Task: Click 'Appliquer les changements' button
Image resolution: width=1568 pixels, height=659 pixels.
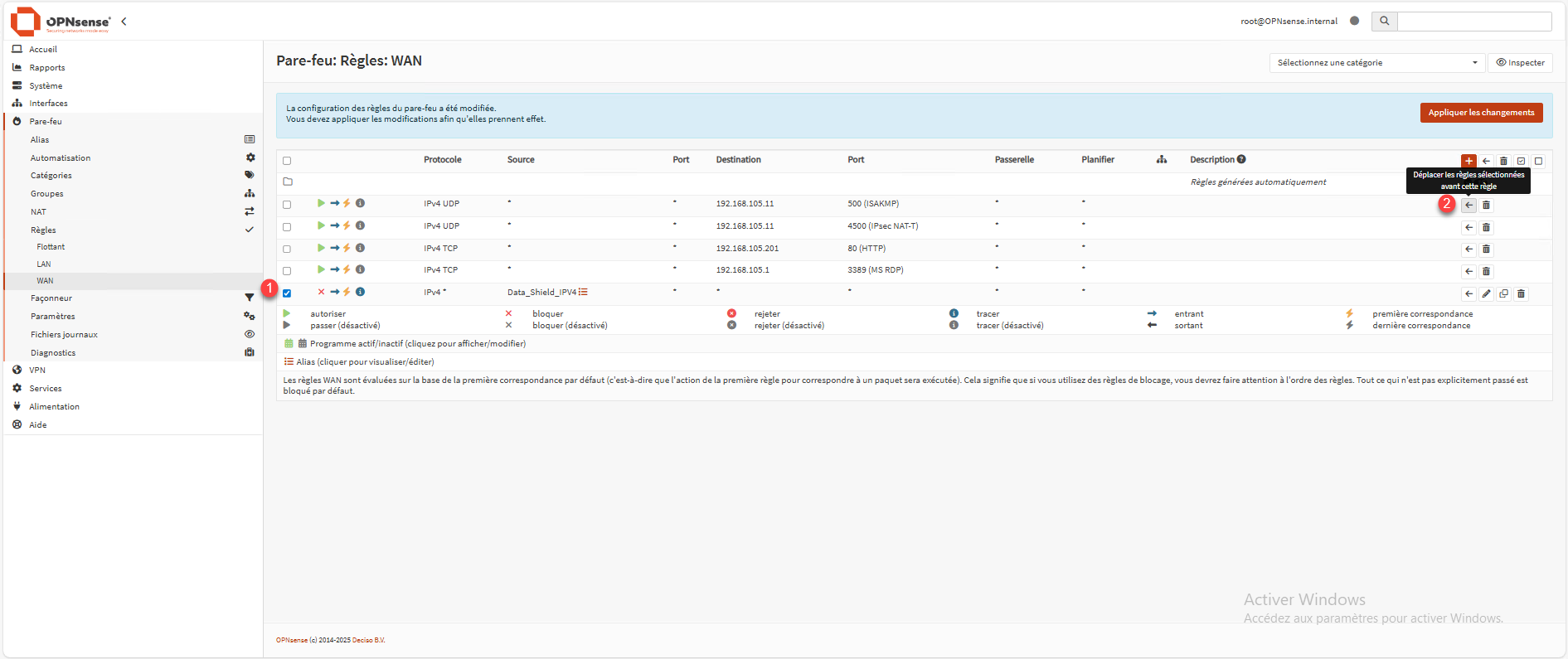Action: (x=1480, y=113)
